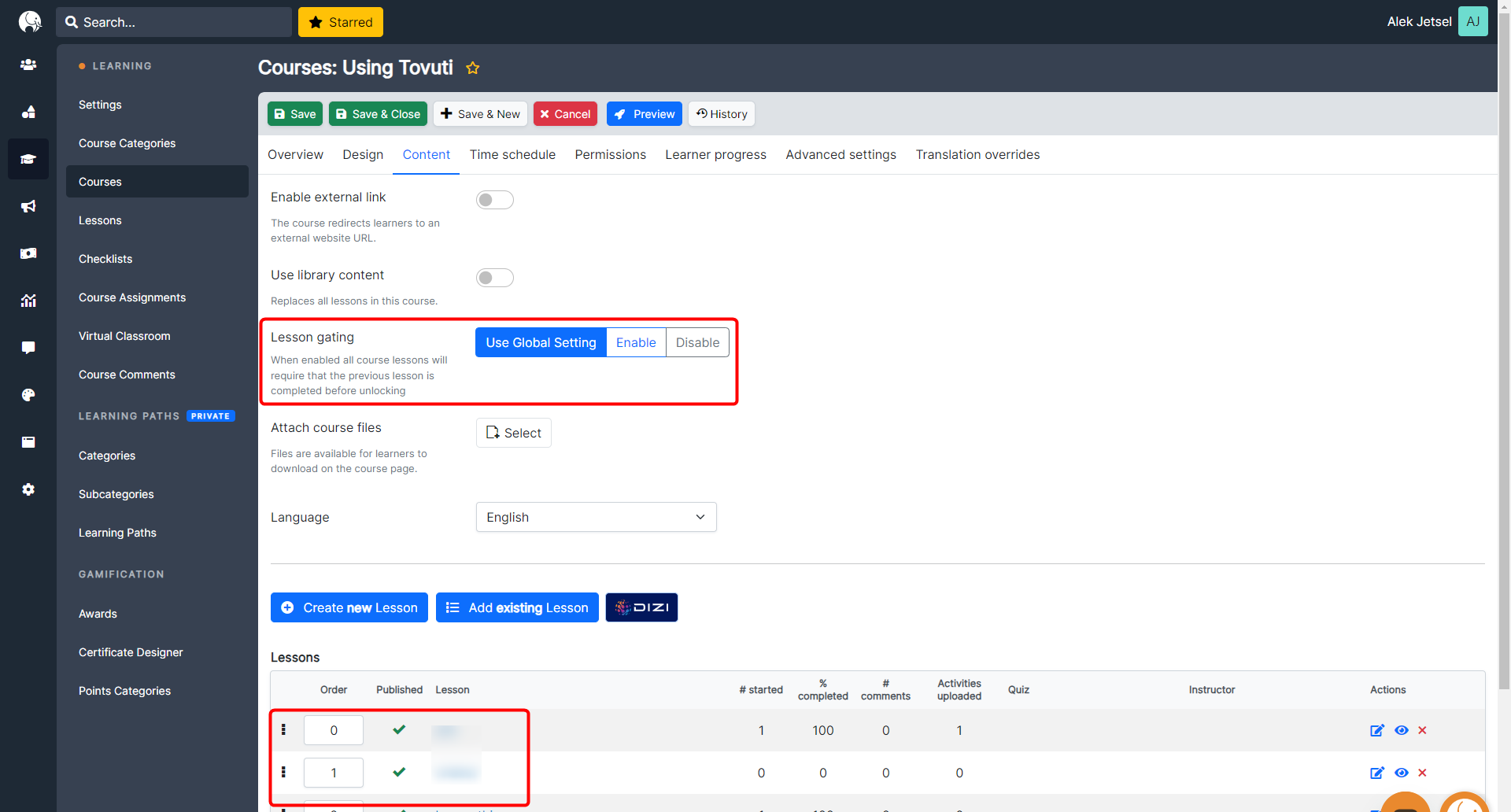
Task: Open the palette design icon in sidebar
Action: click(28, 395)
